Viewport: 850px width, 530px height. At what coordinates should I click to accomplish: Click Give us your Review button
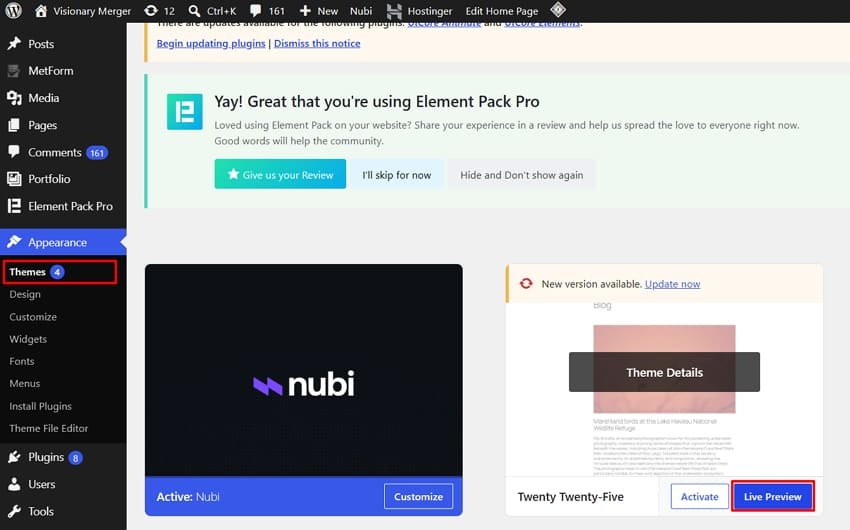tap(280, 174)
